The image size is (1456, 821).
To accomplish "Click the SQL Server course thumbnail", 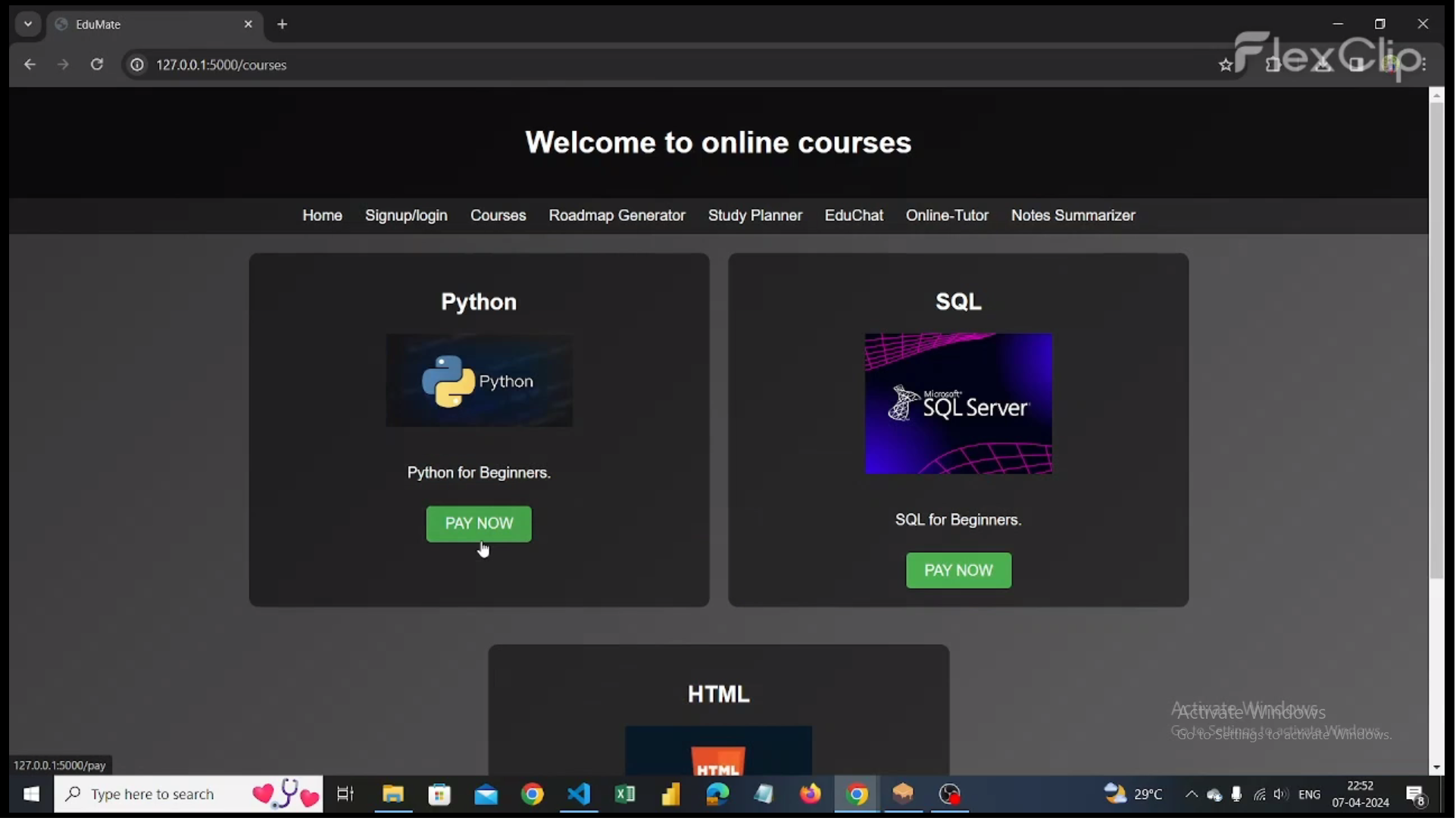I will tap(959, 404).
